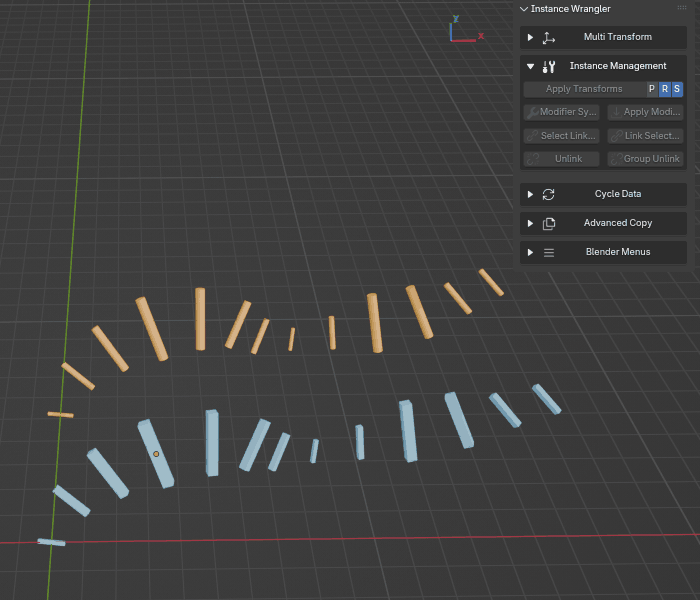Click the Modifier Sy... button
Image resolution: width=700 pixels, height=600 pixels.
coord(561,112)
